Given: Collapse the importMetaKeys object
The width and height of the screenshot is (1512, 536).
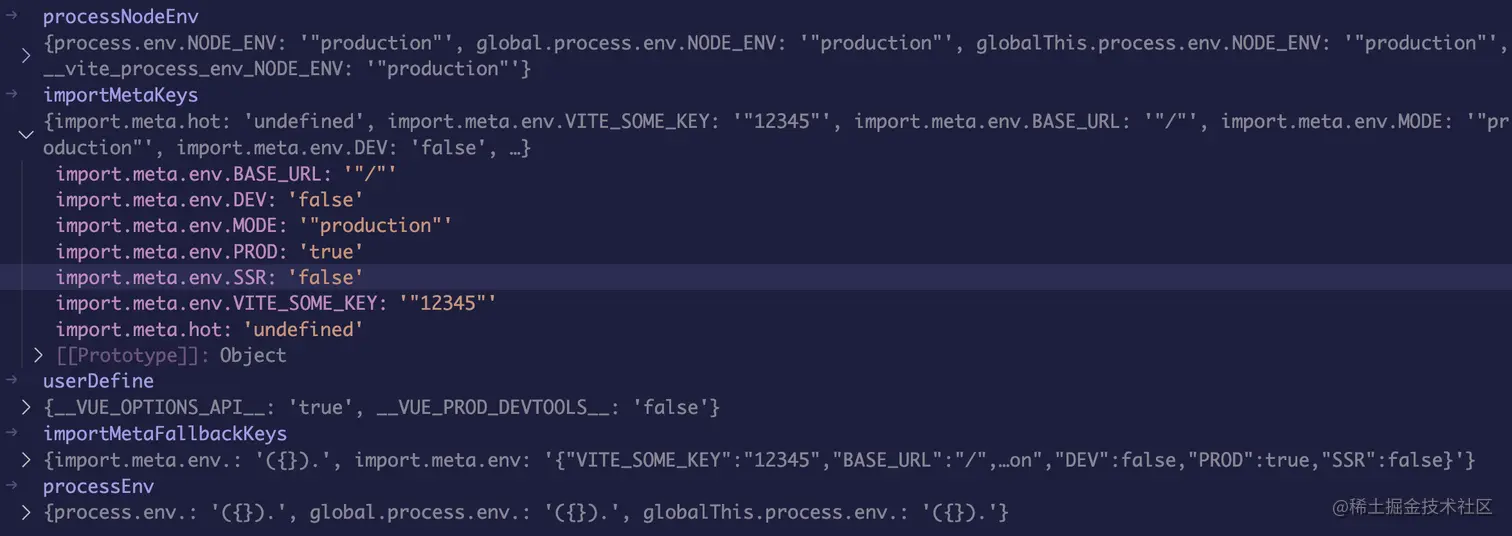Looking at the screenshot, I should 26,135.
